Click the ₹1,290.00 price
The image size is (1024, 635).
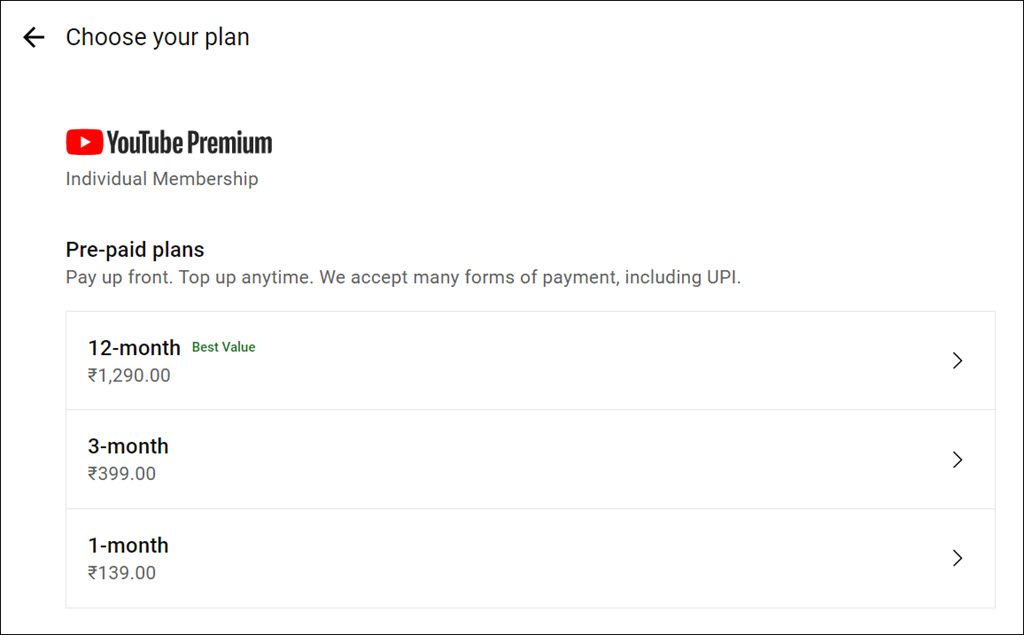pos(129,376)
